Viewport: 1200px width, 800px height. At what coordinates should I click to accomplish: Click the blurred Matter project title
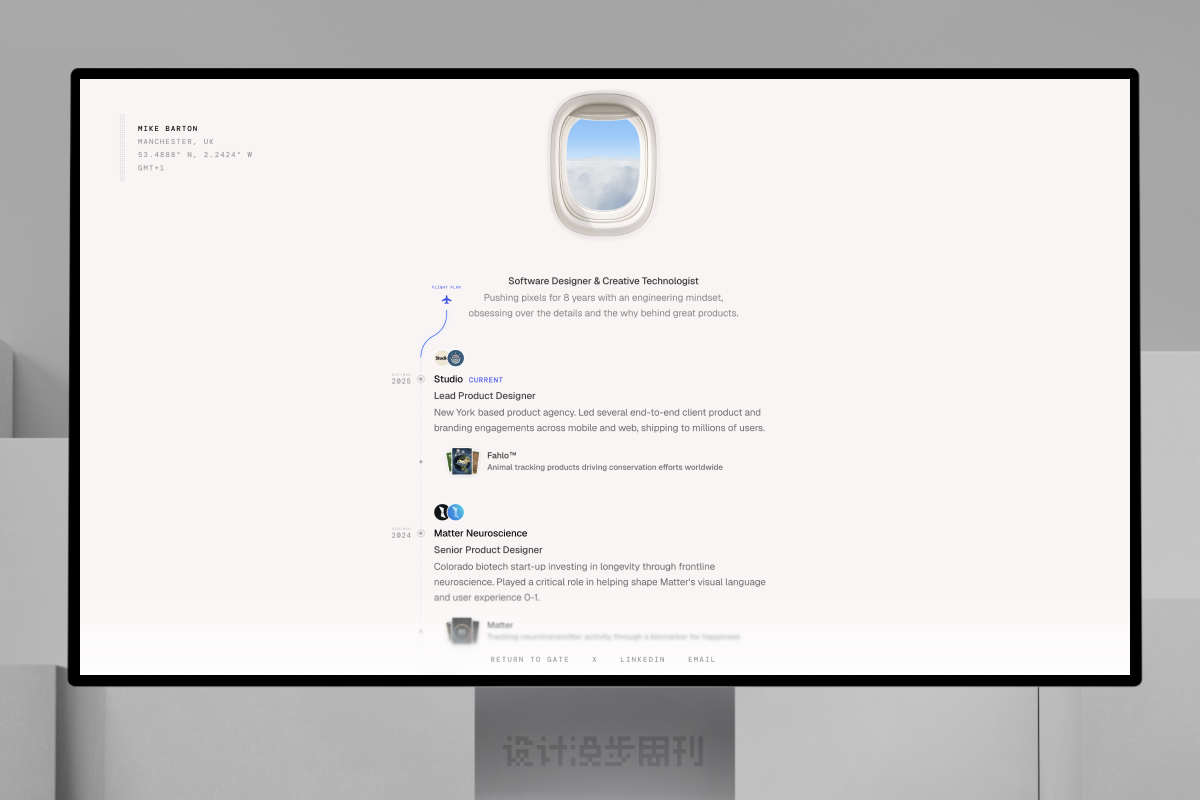(500, 625)
